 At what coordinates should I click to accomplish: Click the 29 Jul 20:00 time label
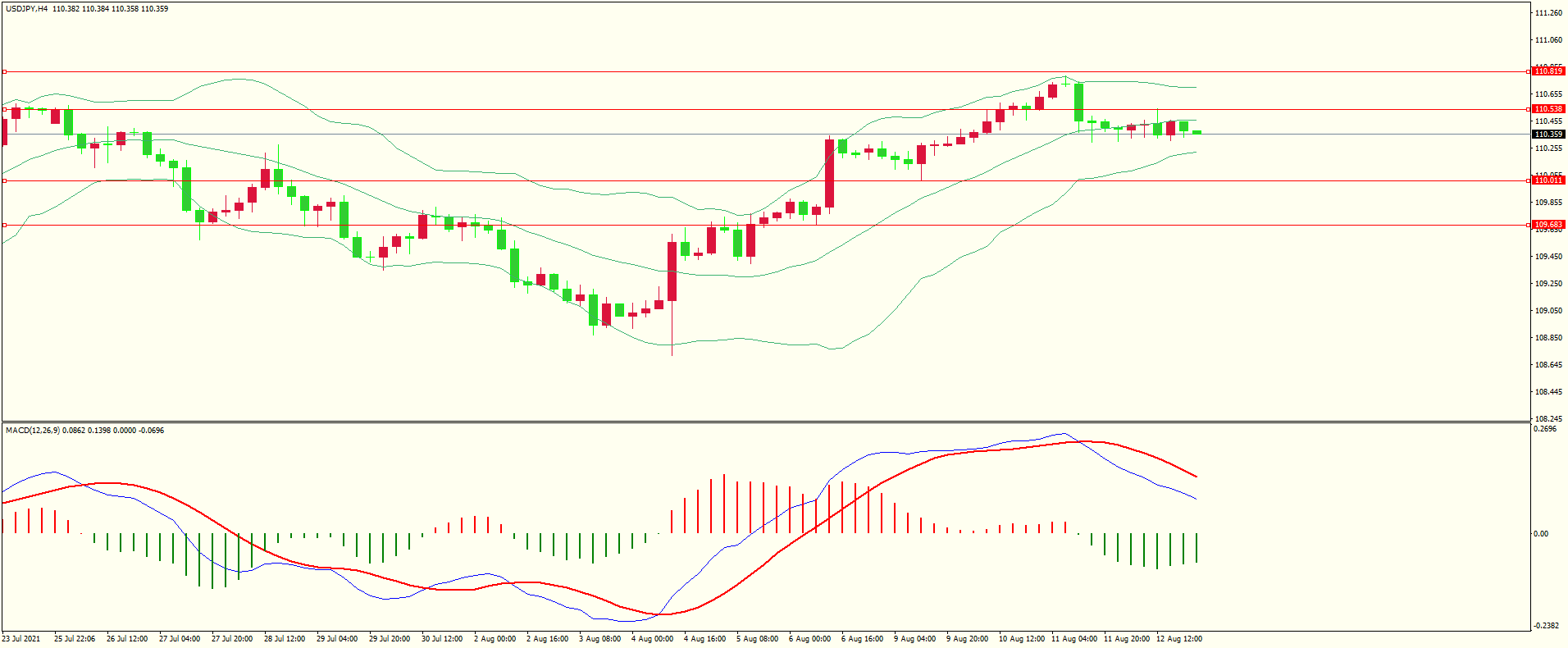point(390,639)
